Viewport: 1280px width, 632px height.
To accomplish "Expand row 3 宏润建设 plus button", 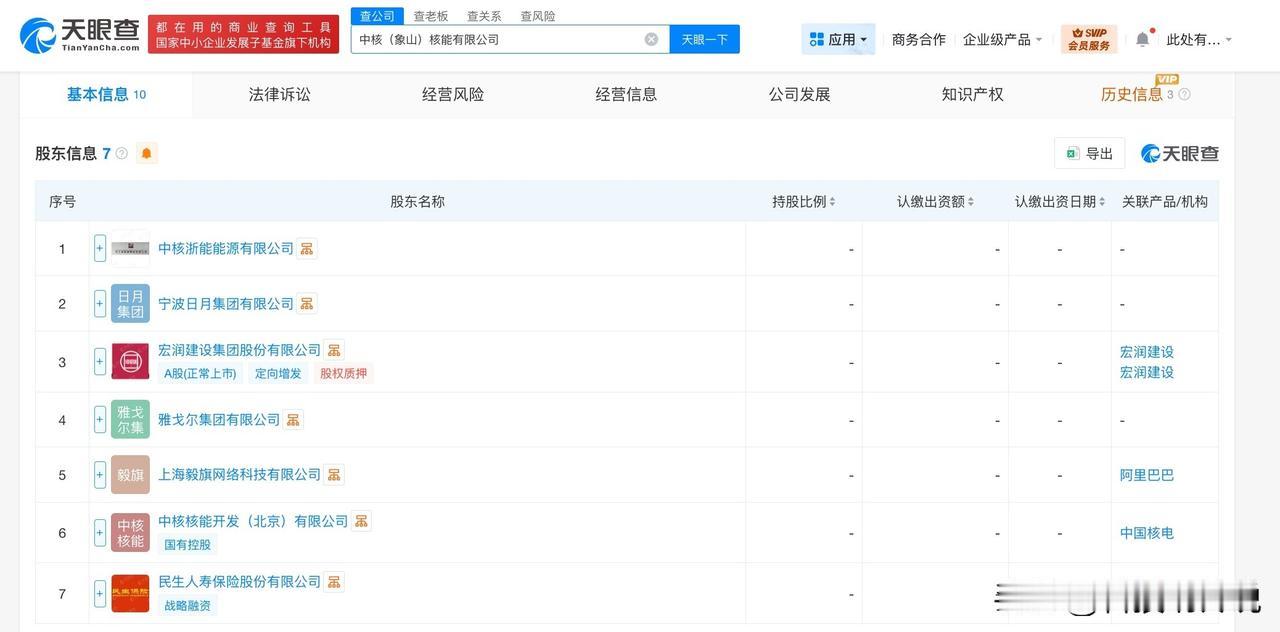I will click(x=100, y=361).
